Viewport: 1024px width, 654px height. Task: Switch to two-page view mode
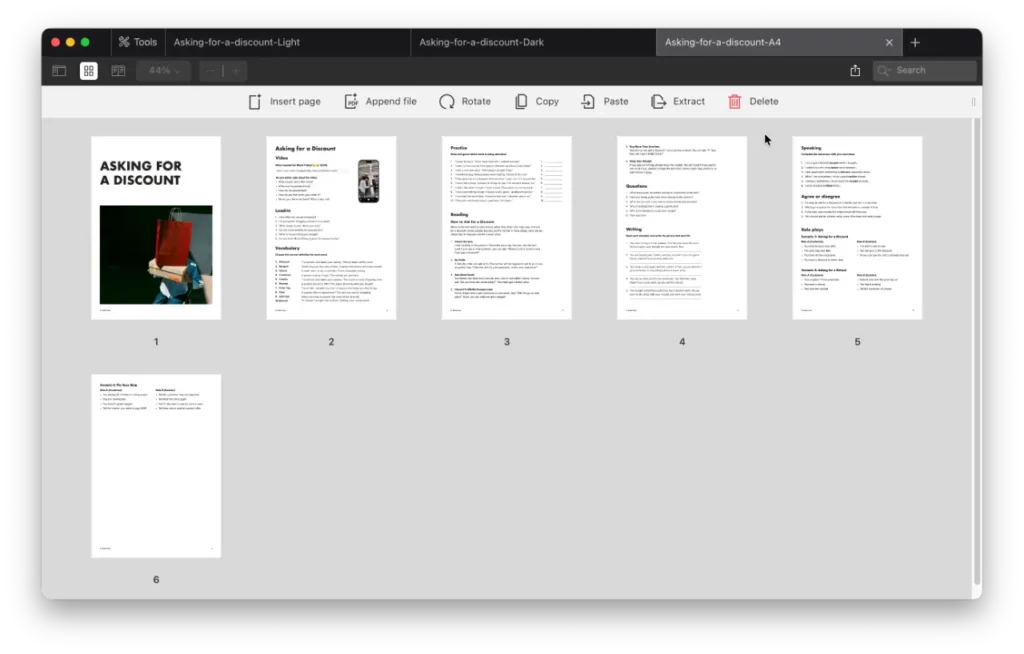tap(117, 71)
